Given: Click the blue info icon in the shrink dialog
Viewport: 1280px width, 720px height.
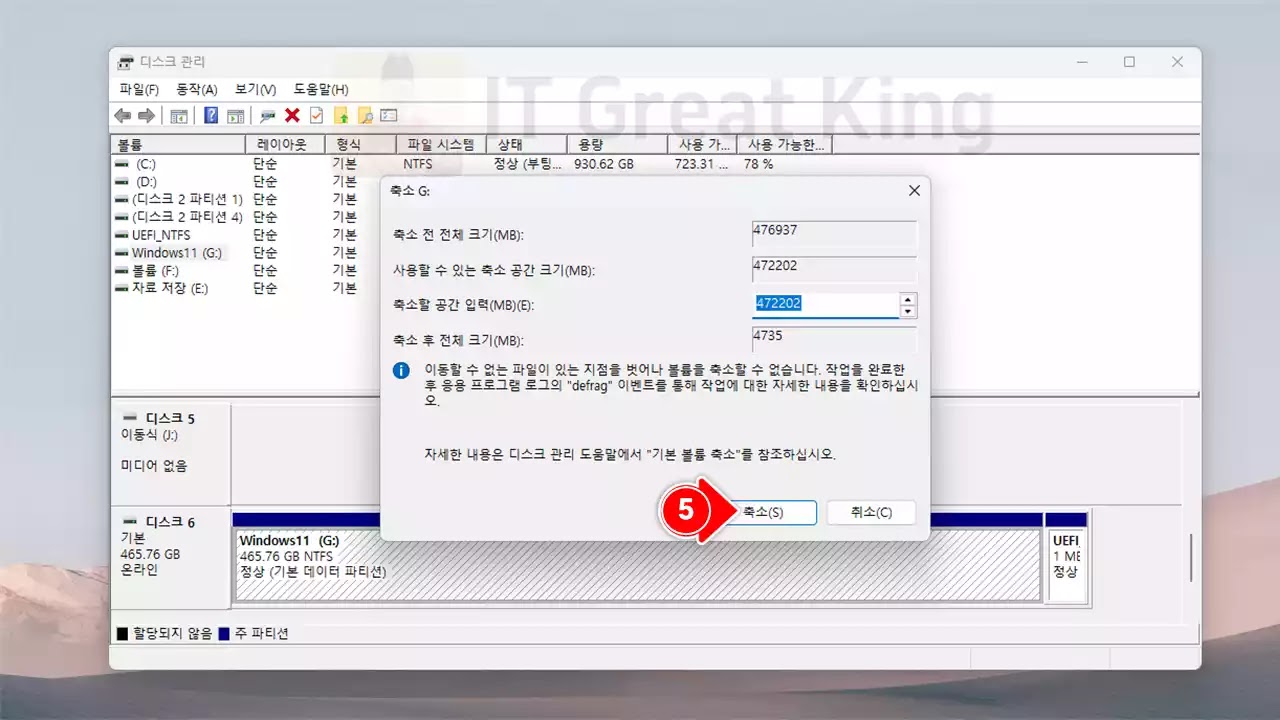Looking at the screenshot, I should coord(401,370).
